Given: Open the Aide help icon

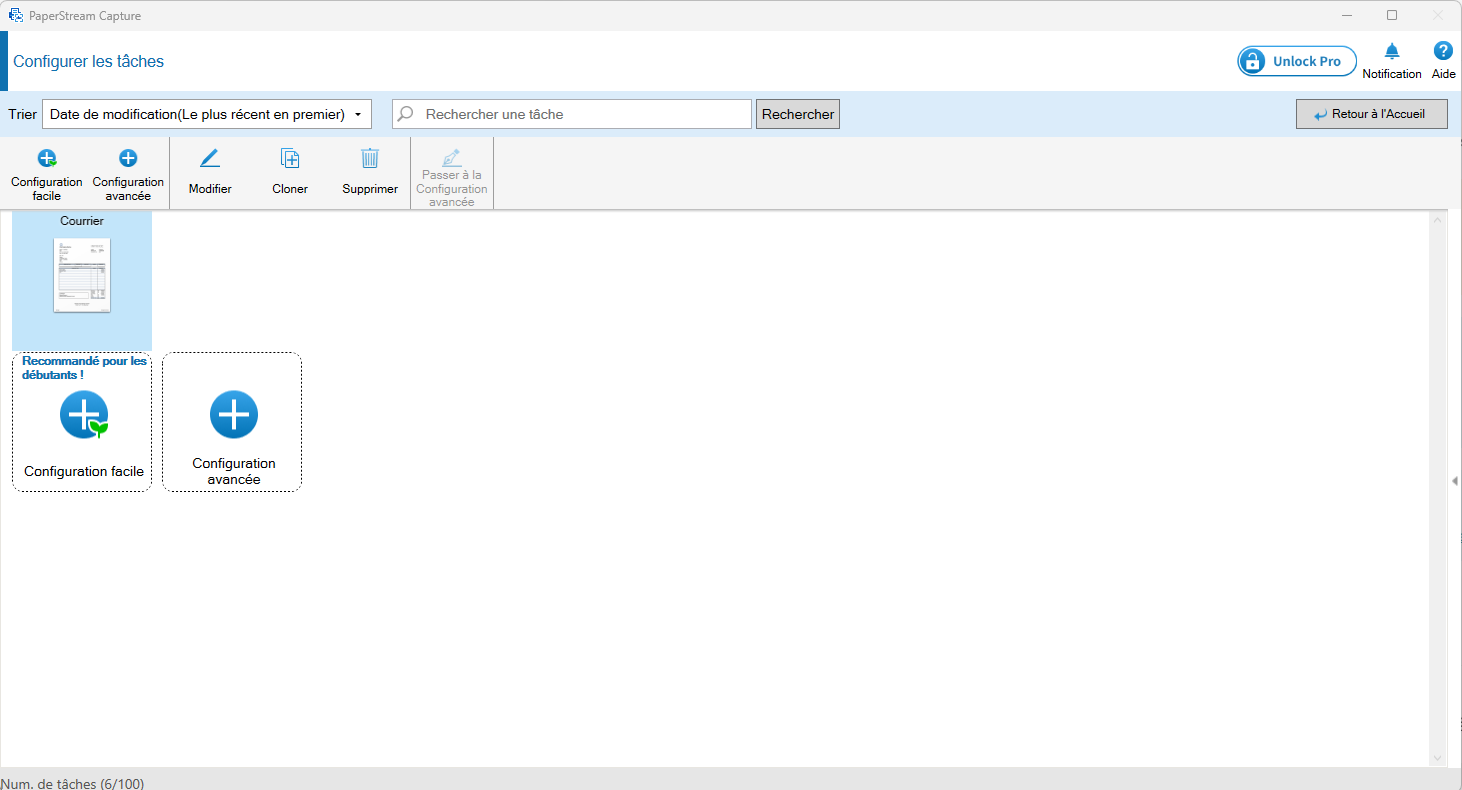Looking at the screenshot, I should point(1443,51).
